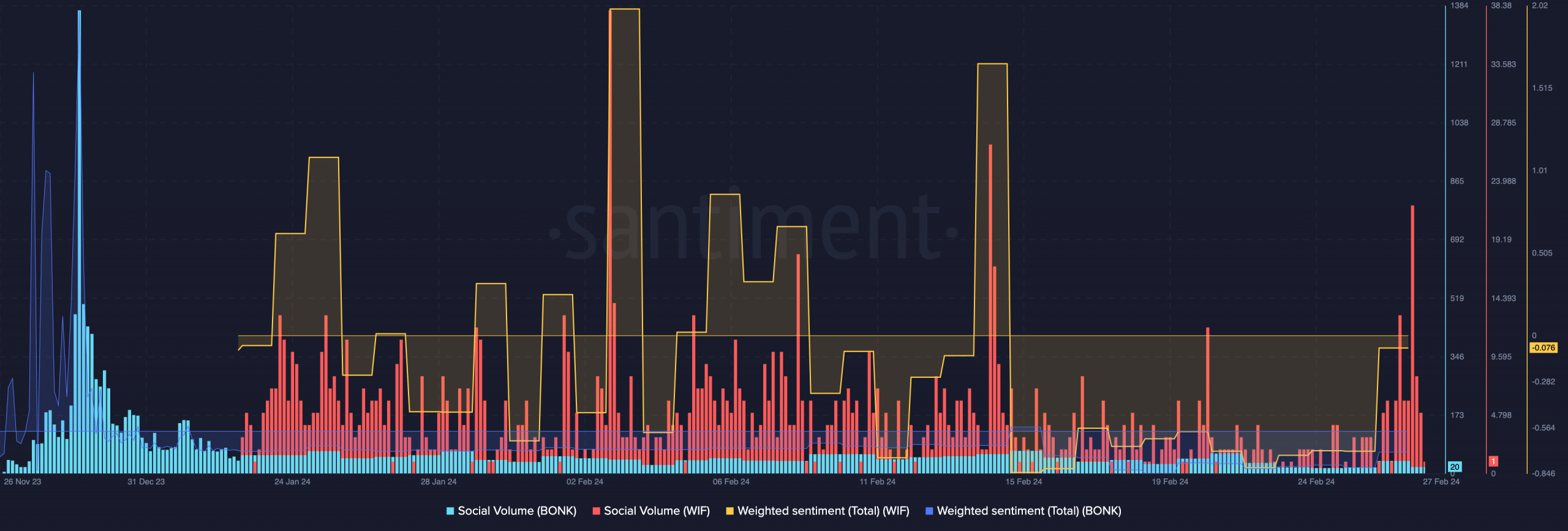Screen dimensions: 1568x531
Task: Click the '28 Jan 24' date label
Action: pos(439,481)
